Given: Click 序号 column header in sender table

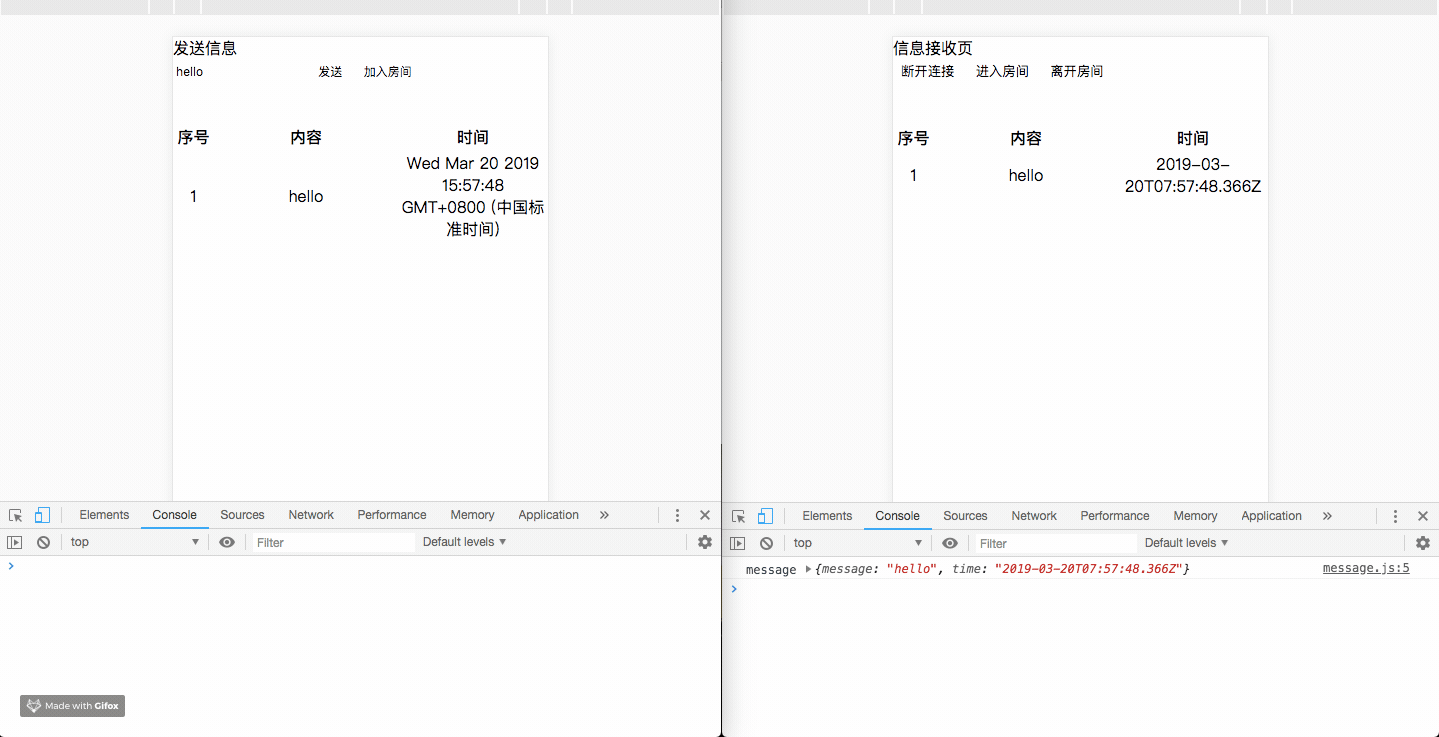Looking at the screenshot, I should click(193, 138).
